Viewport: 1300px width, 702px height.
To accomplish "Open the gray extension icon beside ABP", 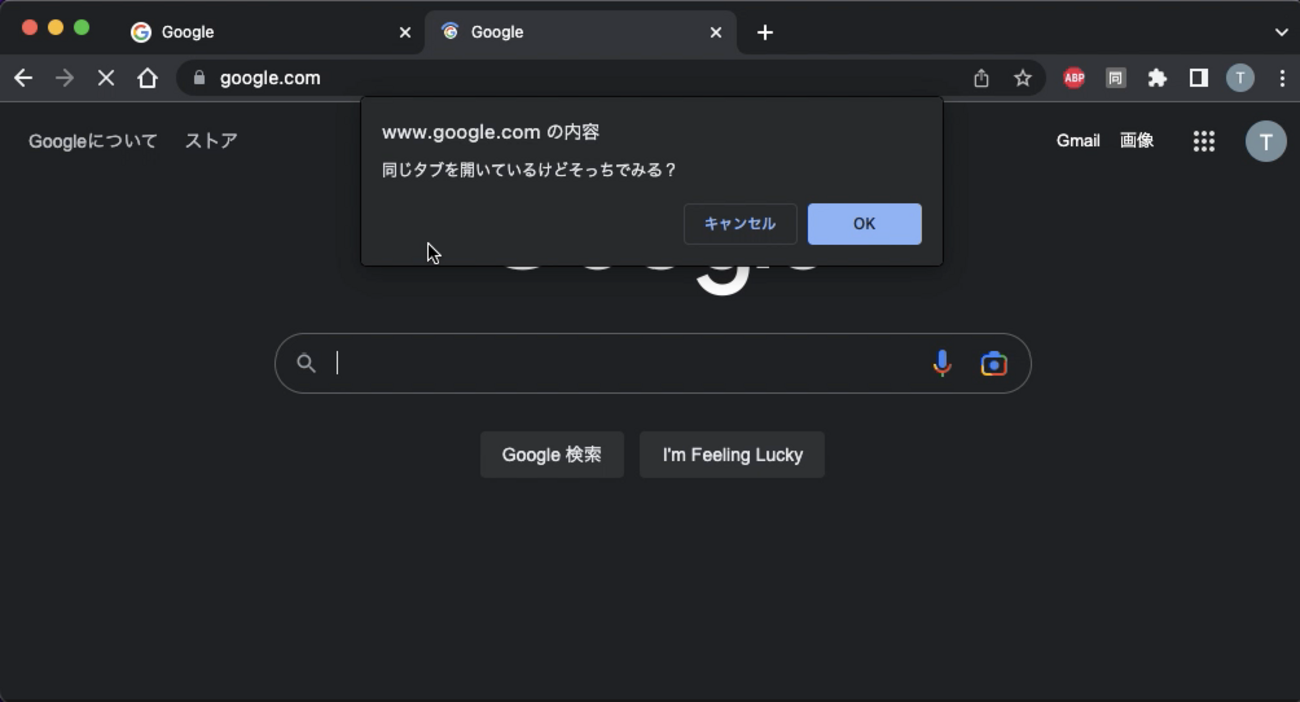I will point(1116,78).
